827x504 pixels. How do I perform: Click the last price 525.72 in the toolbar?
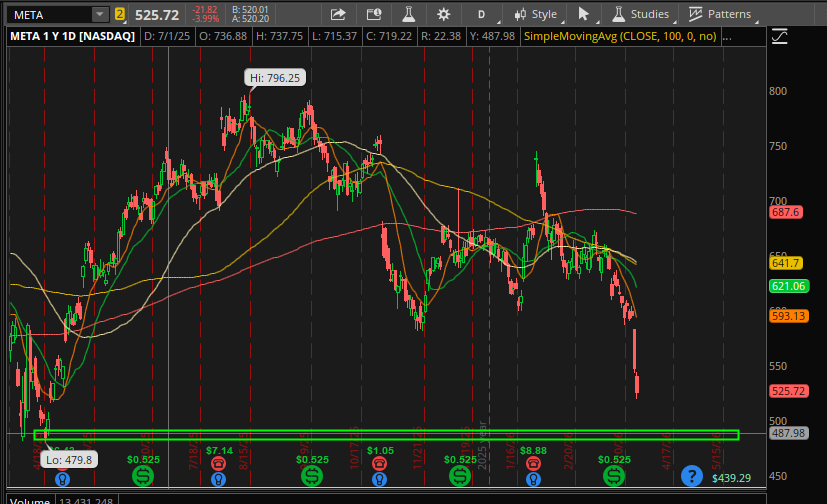click(157, 15)
